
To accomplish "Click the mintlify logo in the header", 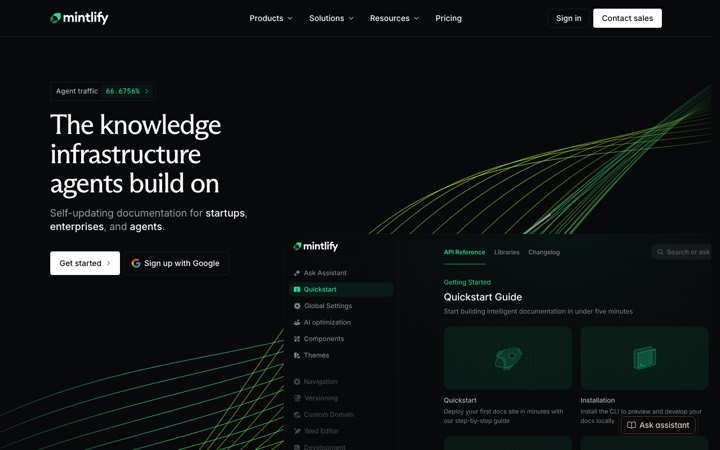I will pyautogui.click(x=79, y=18).
